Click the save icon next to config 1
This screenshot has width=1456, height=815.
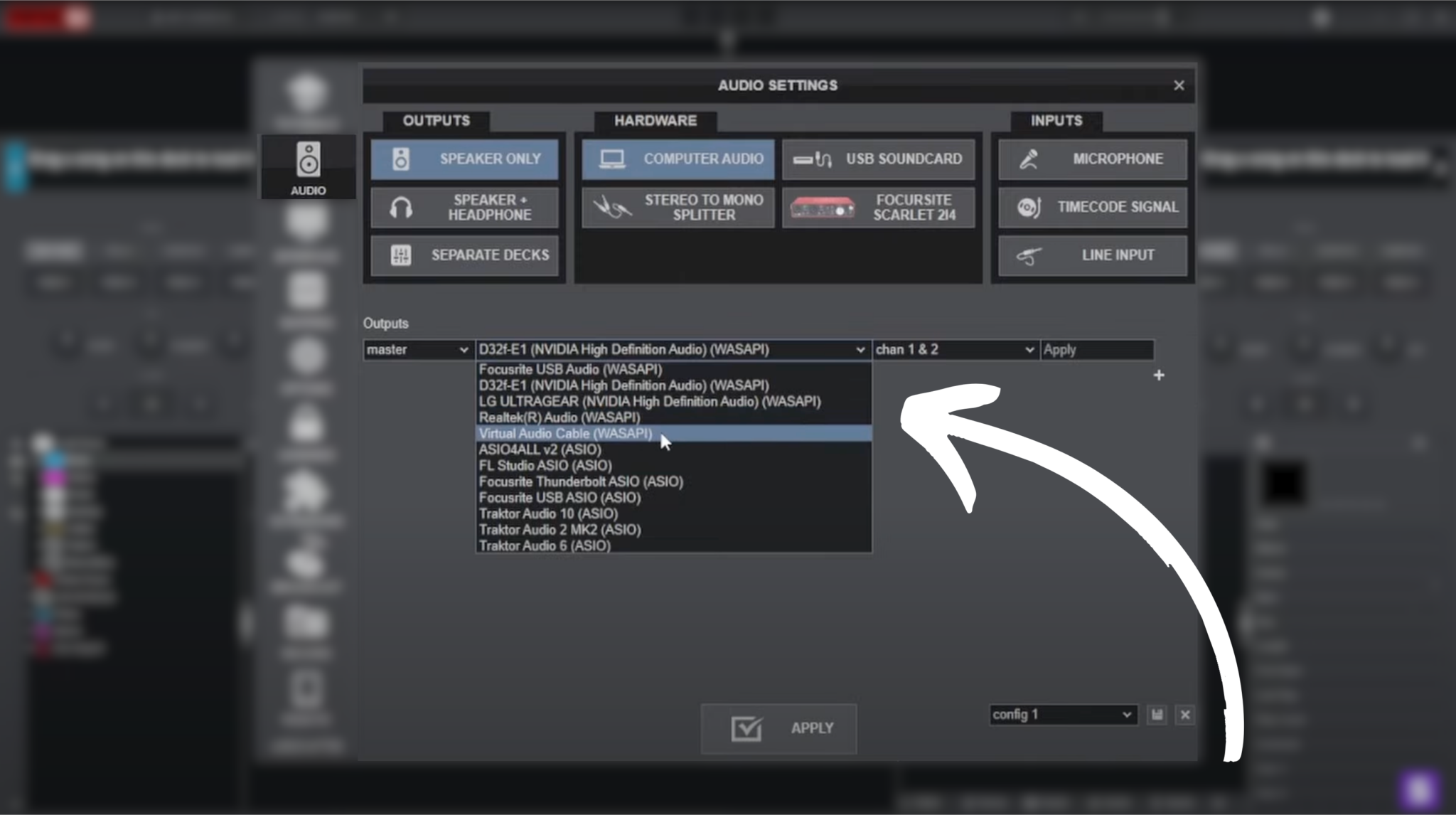pyautogui.click(x=1157, y=715)
